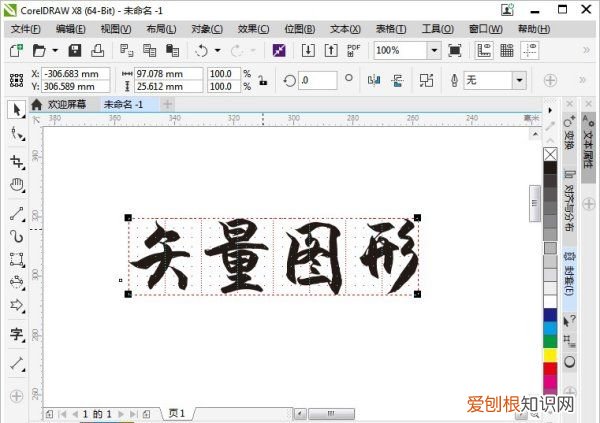Click the Paste icon in toolbar
600x423 pixels.
tap(173, 51)
